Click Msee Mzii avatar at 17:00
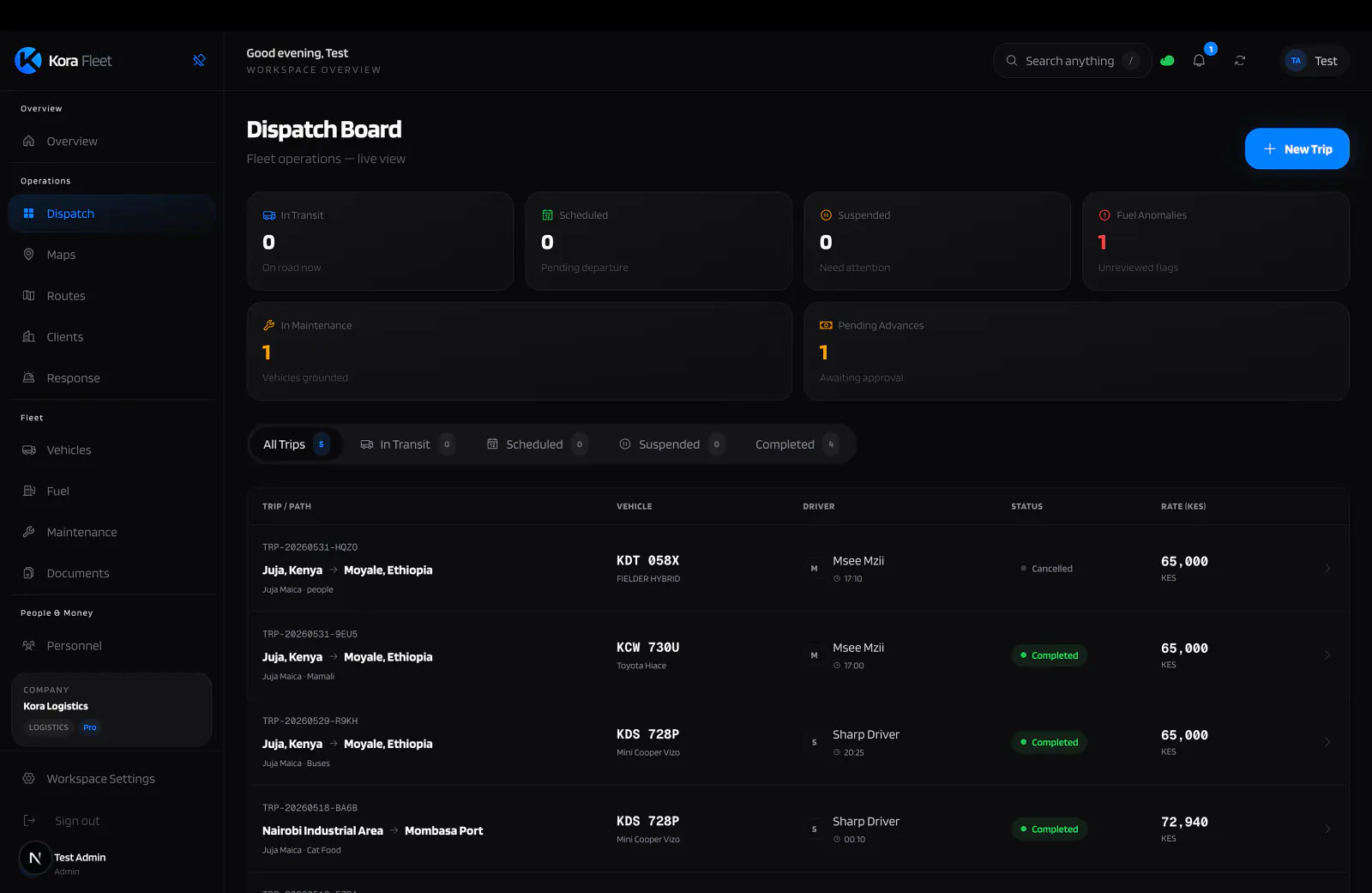The width and height of the screenshot is (1372, 893). [x=814, y=655]
